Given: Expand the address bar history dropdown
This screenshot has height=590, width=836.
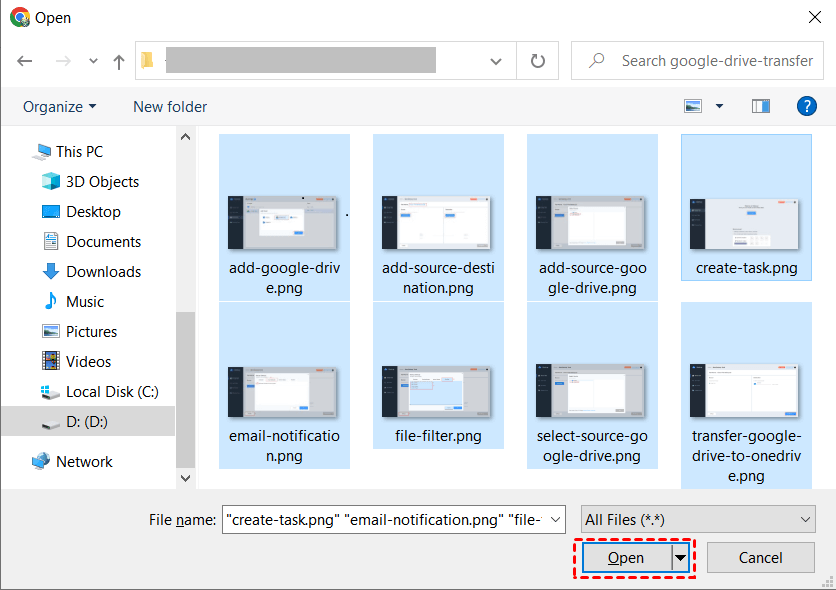Looking at the screenshot, I should coord(496,60).
